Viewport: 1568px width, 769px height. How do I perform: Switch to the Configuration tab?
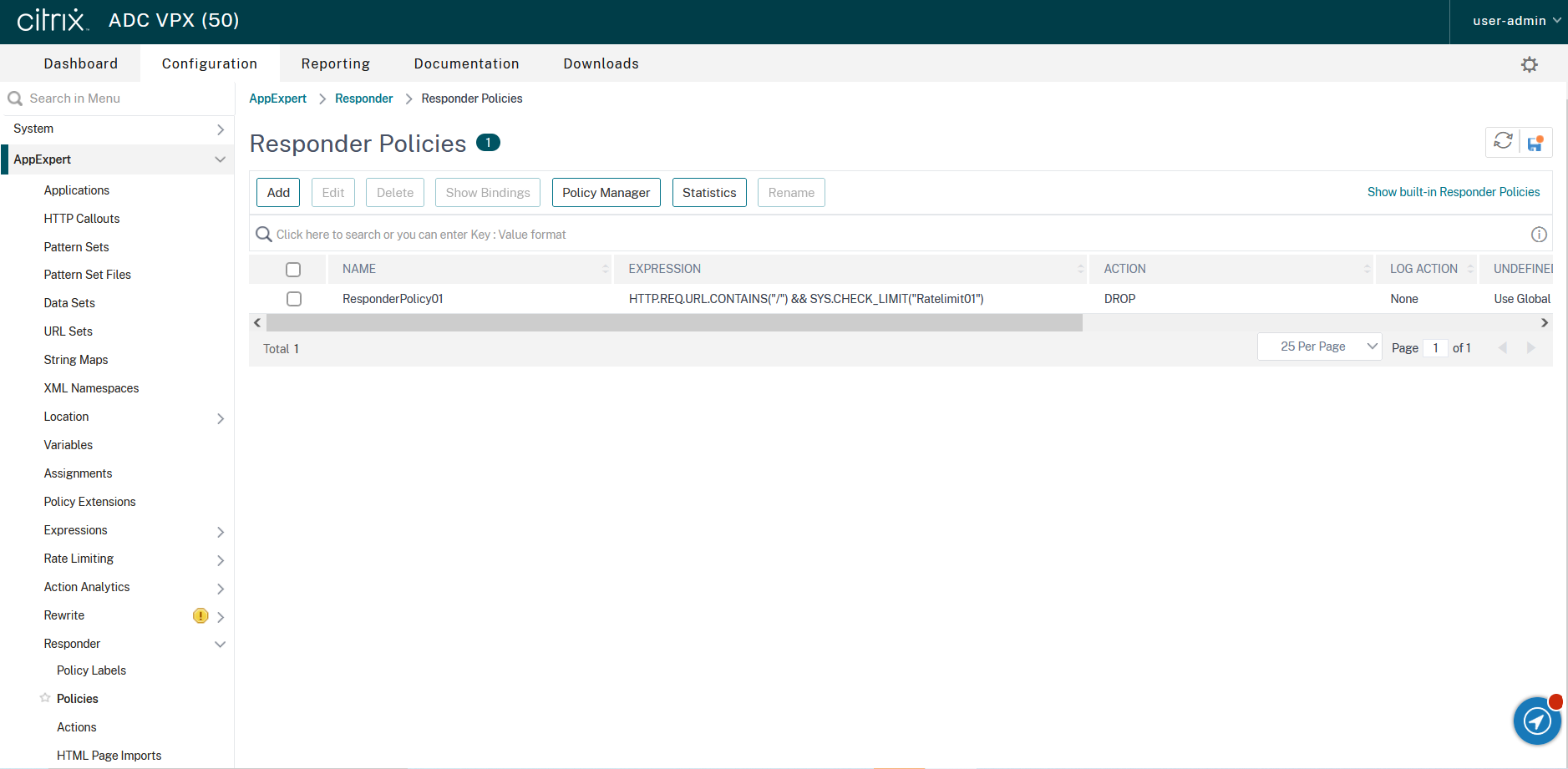tap(210, 63)
